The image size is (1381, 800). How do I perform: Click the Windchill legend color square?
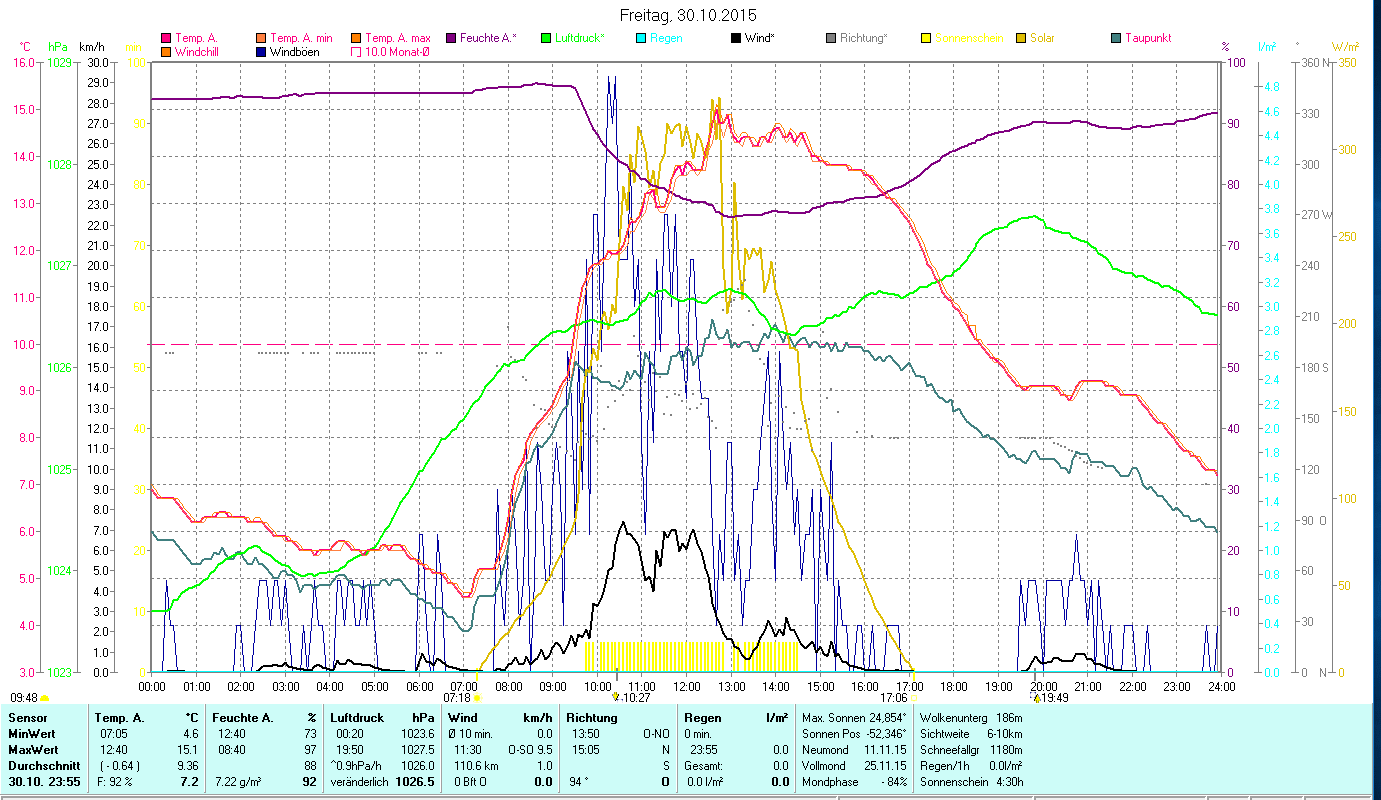click(x=166, y=52)
